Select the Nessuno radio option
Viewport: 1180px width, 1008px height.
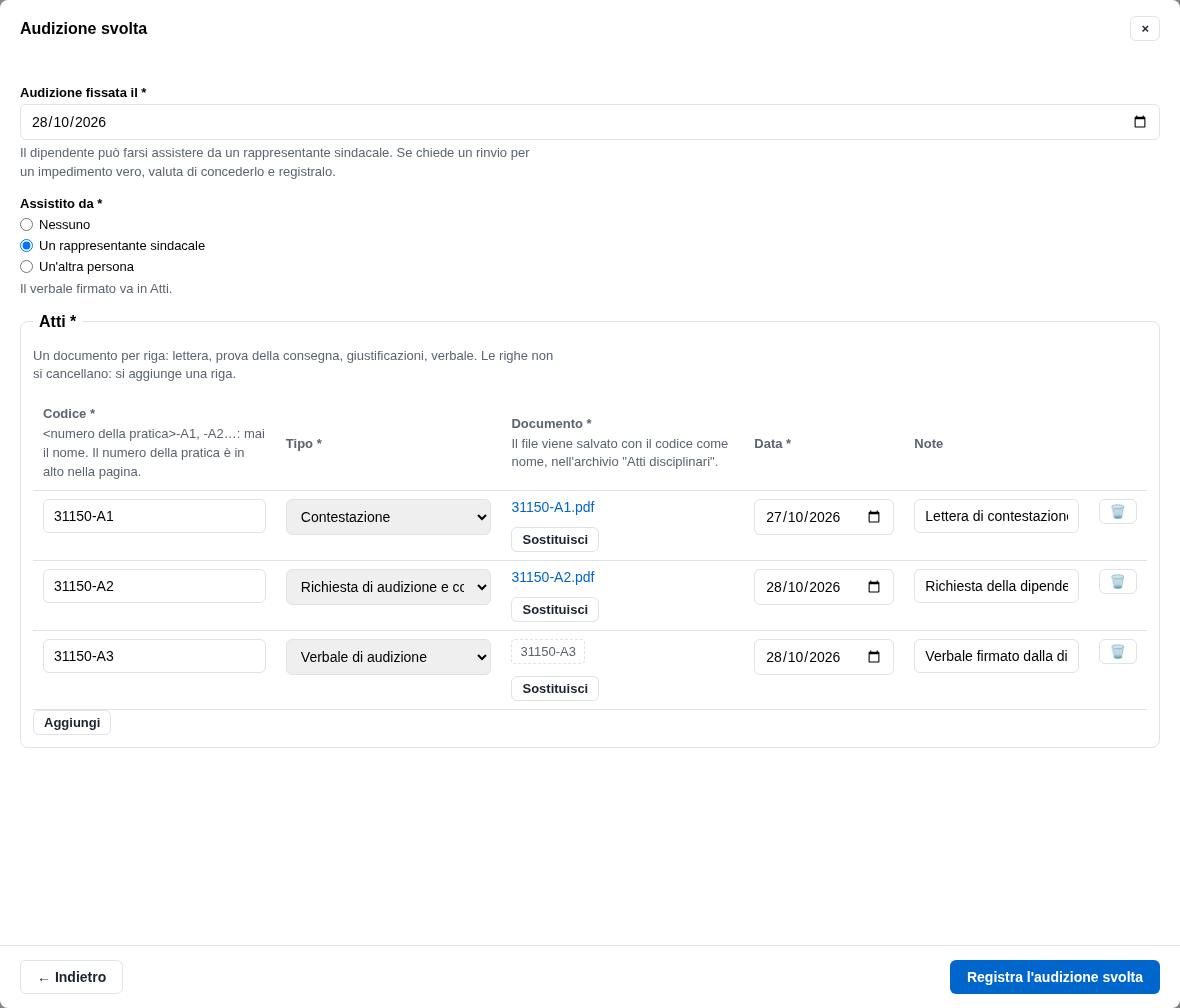pos(26,224)
